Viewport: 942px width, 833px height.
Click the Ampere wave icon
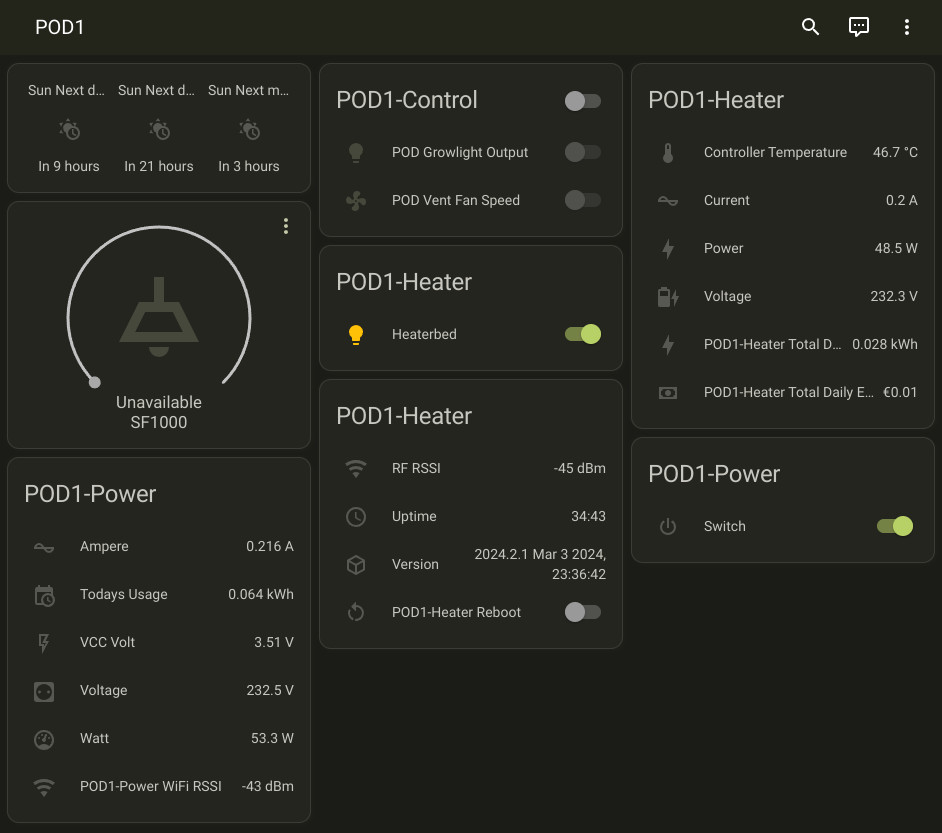(44, 547)
